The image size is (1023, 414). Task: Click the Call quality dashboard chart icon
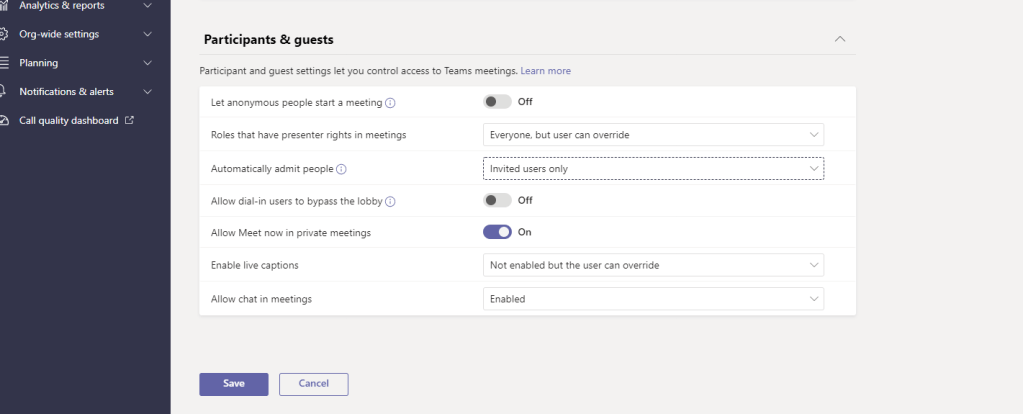pos(4,121)
